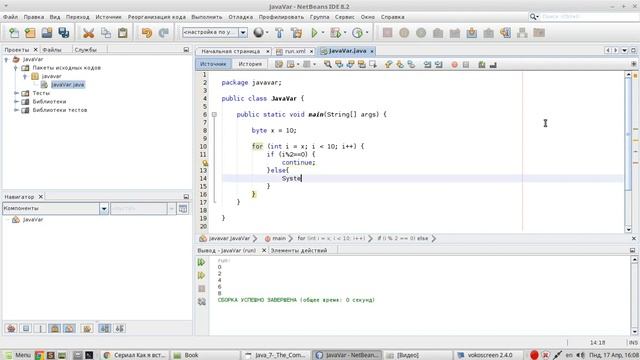Click the Output settings icon below Stop
This screenshot has width=640, height=360.
point(202,302)
